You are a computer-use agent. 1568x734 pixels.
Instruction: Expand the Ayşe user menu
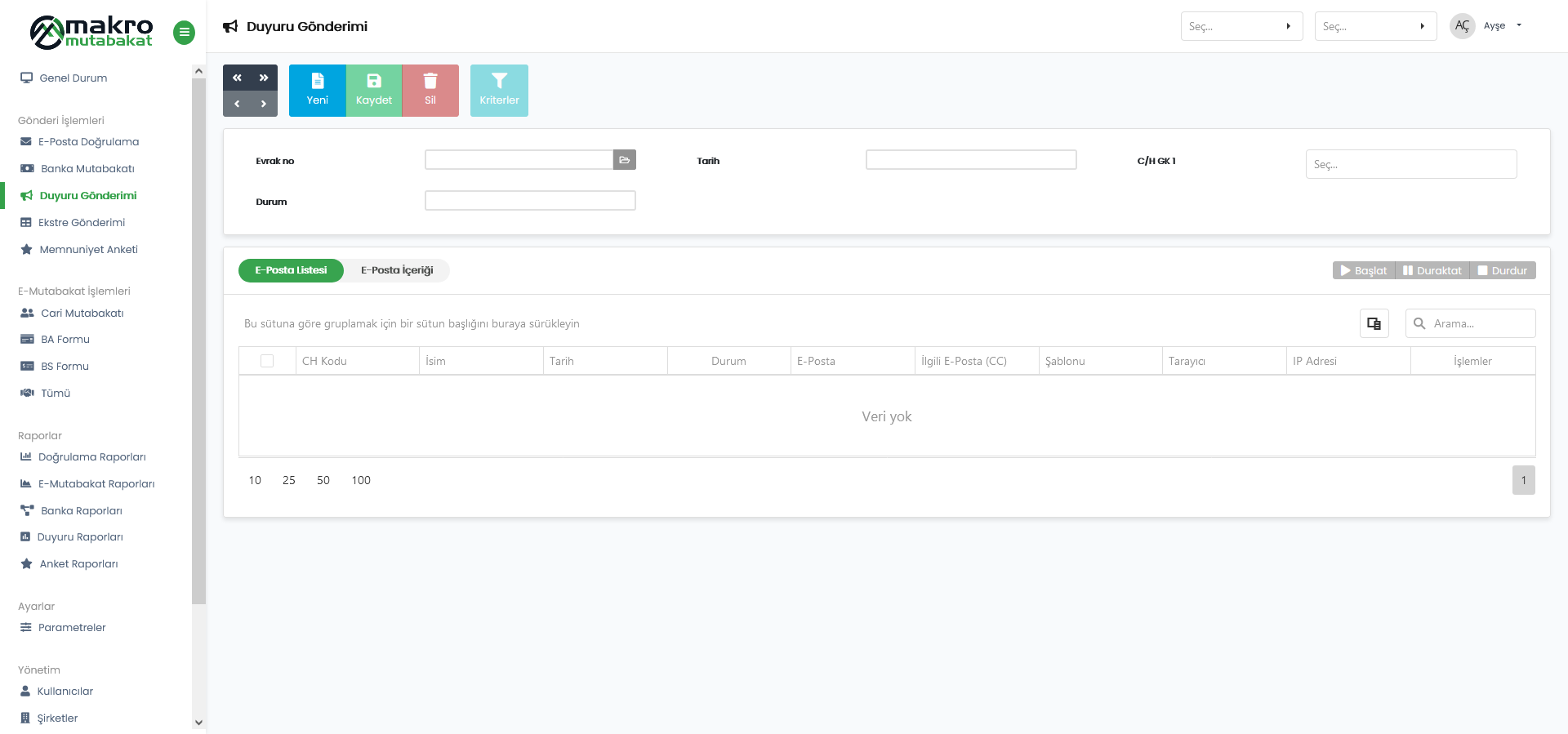(x=1501, y=26)
